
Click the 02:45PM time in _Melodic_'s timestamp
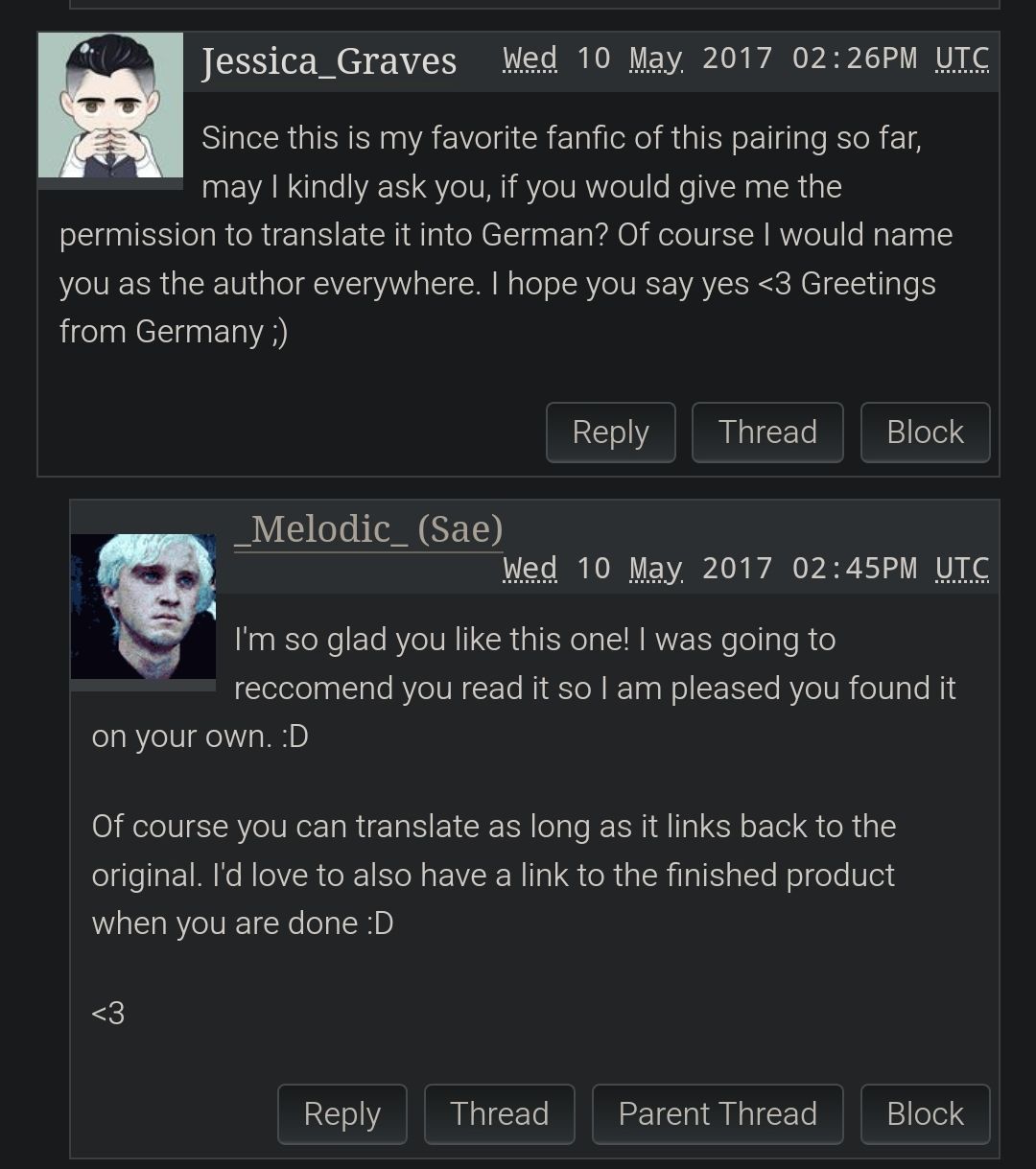tap(855, 569)
